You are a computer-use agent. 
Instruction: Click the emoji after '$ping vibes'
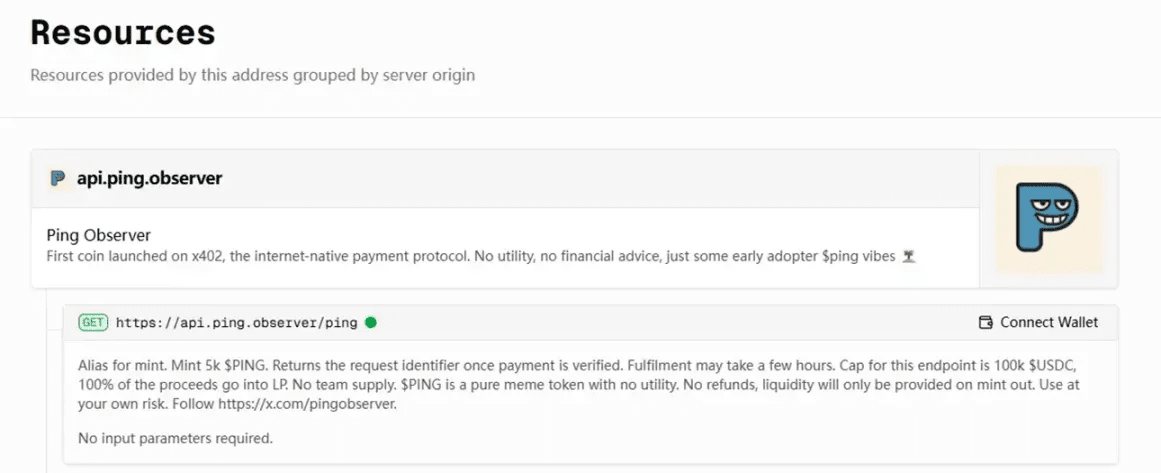click(908, 257)
